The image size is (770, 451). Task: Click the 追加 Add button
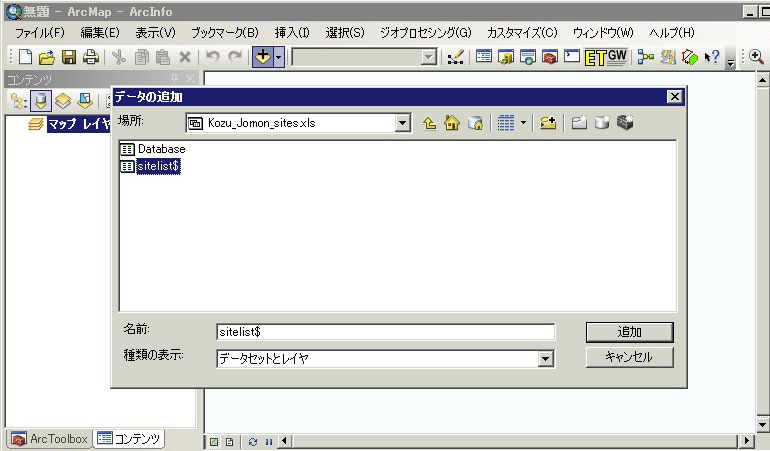[x=630, y=332]
